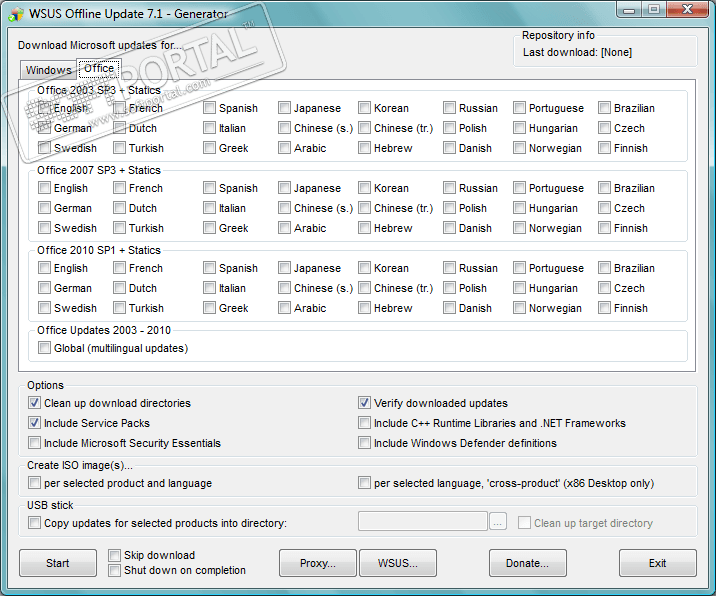The height and width of the screenshot is (596, 716).
Task: Tick Hungarian under Office 2007 SP3
Action: click(519, 208)
